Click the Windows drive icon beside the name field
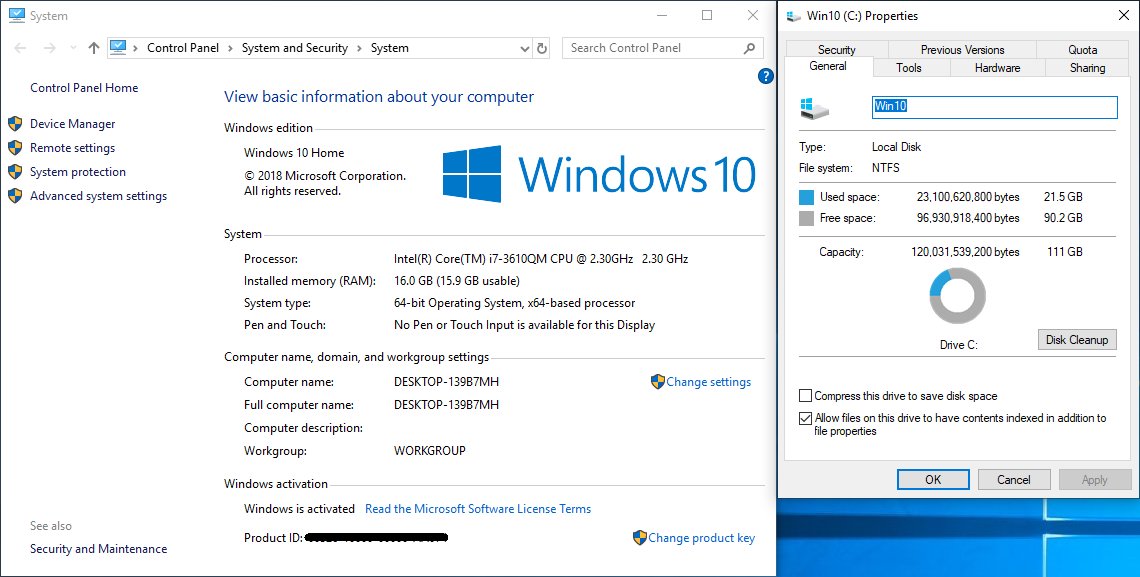 click(x=814, y=108)
